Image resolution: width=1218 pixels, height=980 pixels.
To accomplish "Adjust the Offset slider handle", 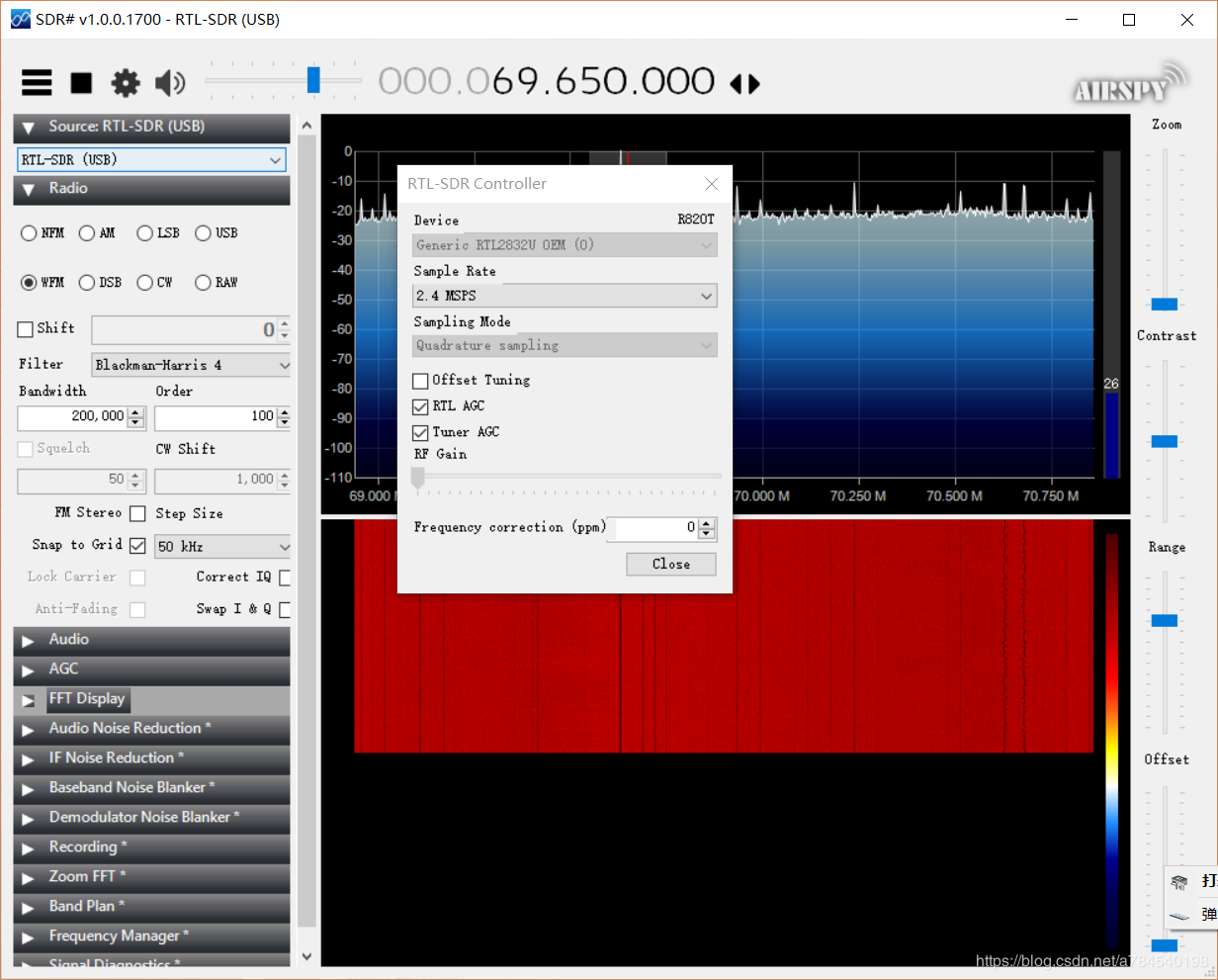I will click(x=1165, y=946).
